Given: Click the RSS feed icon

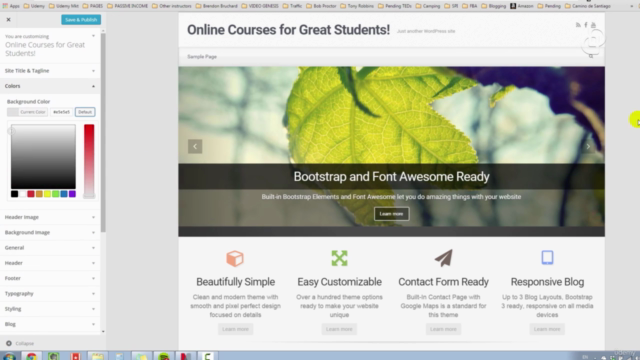Looking at the screenshot, I should (578, 25).
